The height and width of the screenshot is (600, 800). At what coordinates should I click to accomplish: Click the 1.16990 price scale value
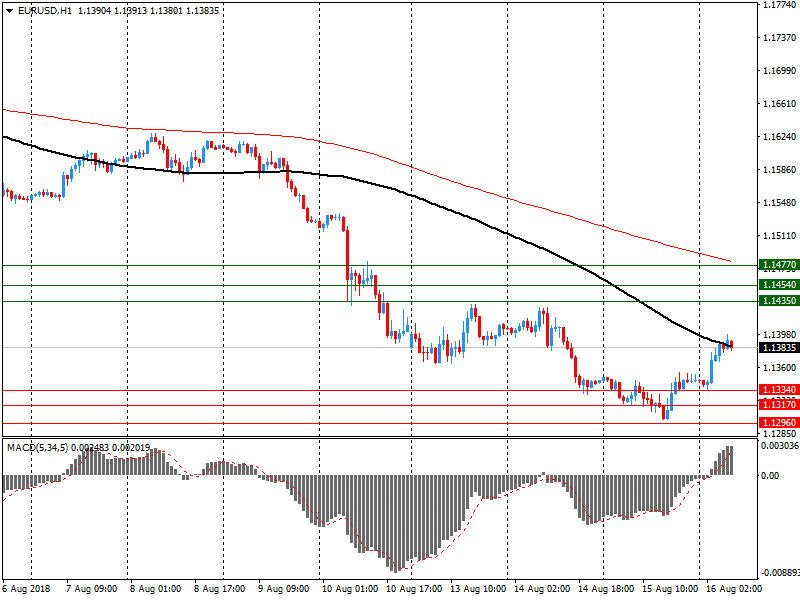coord(780,71)
